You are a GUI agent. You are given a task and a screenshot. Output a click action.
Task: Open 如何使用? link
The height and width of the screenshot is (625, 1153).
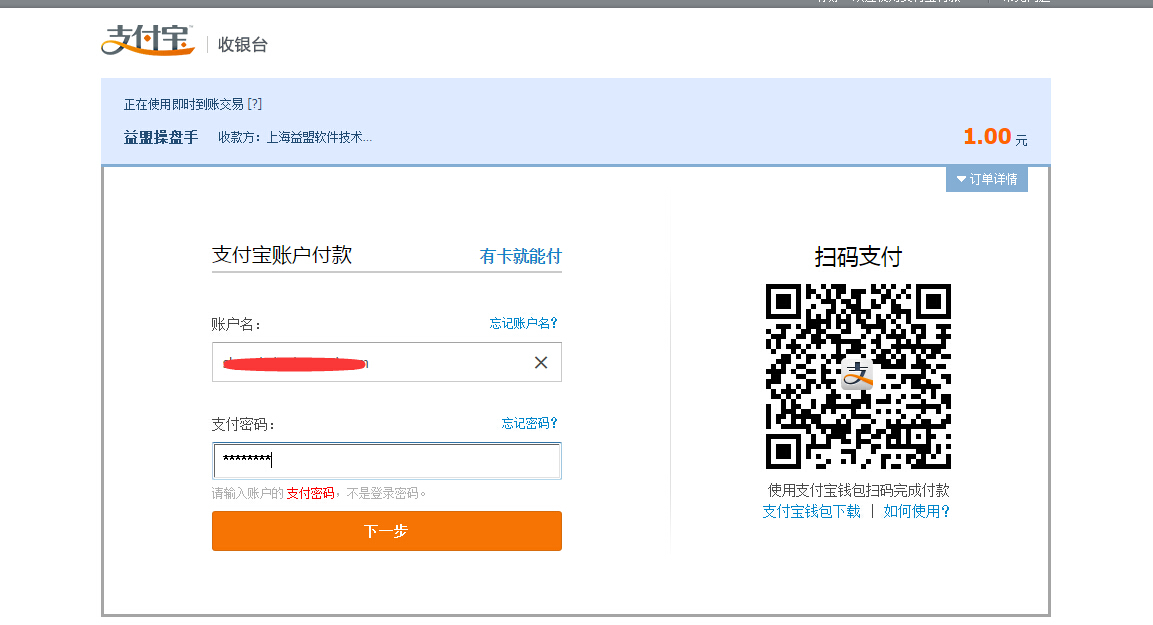(916, 511)
